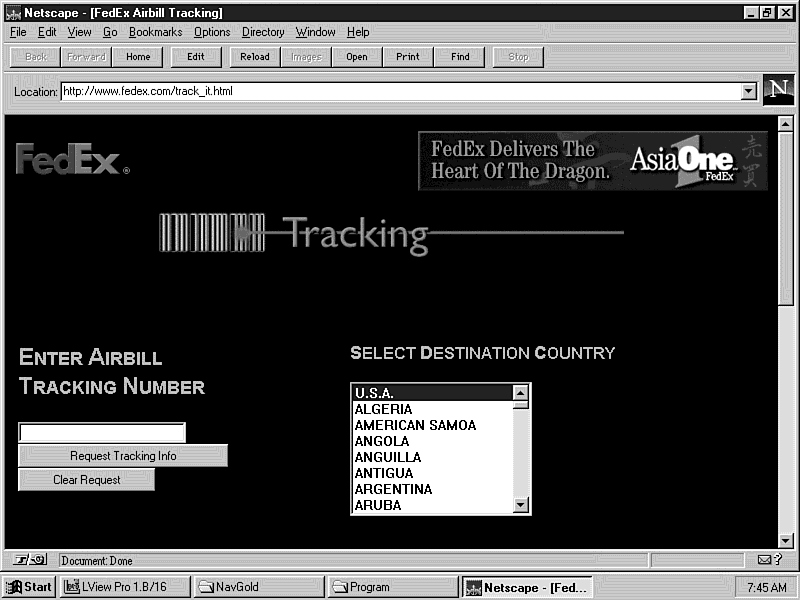
Task: Open the Directory menu
Action: pos(263,32)
